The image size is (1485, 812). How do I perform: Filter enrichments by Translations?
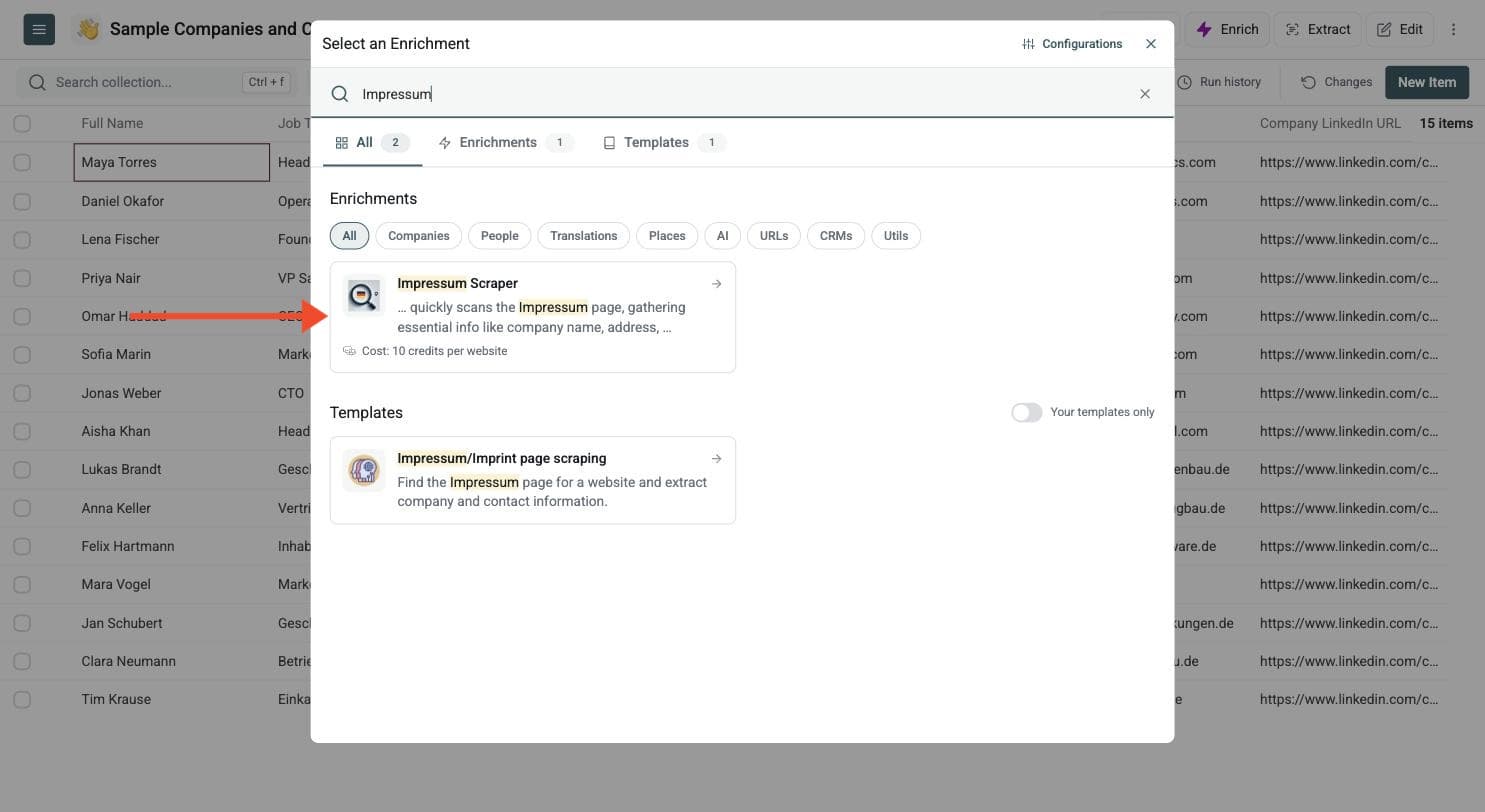click(583, 236)
